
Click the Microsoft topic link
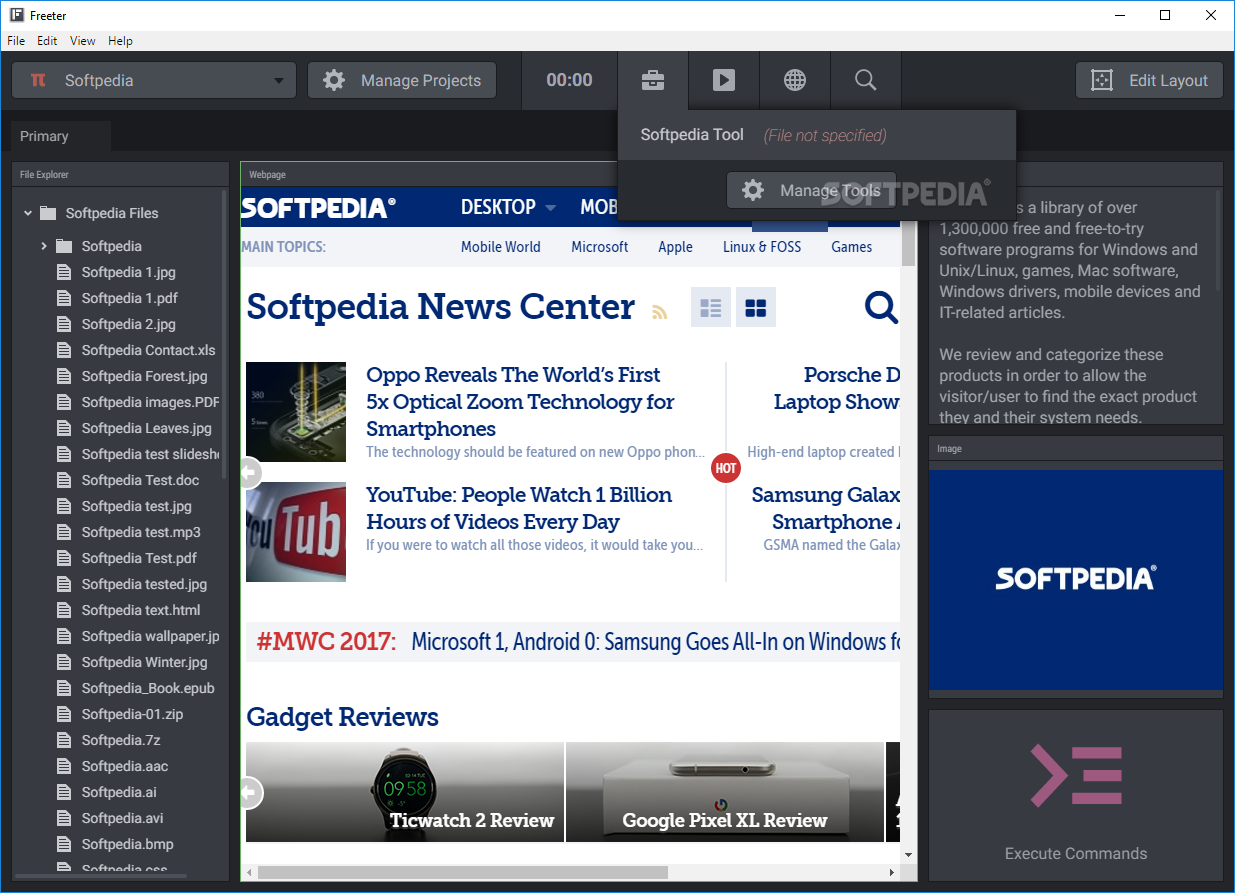(600, 247)
